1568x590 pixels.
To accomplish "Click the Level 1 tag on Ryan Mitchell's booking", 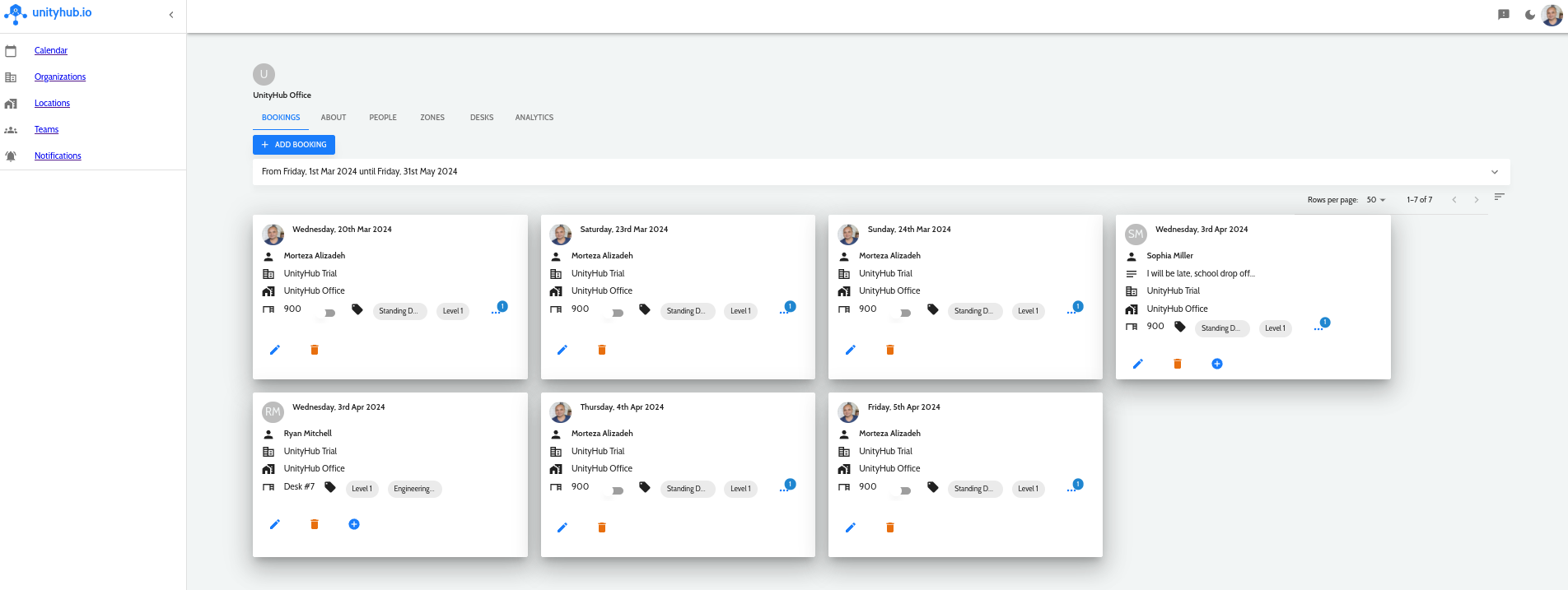I will point(362,489).
